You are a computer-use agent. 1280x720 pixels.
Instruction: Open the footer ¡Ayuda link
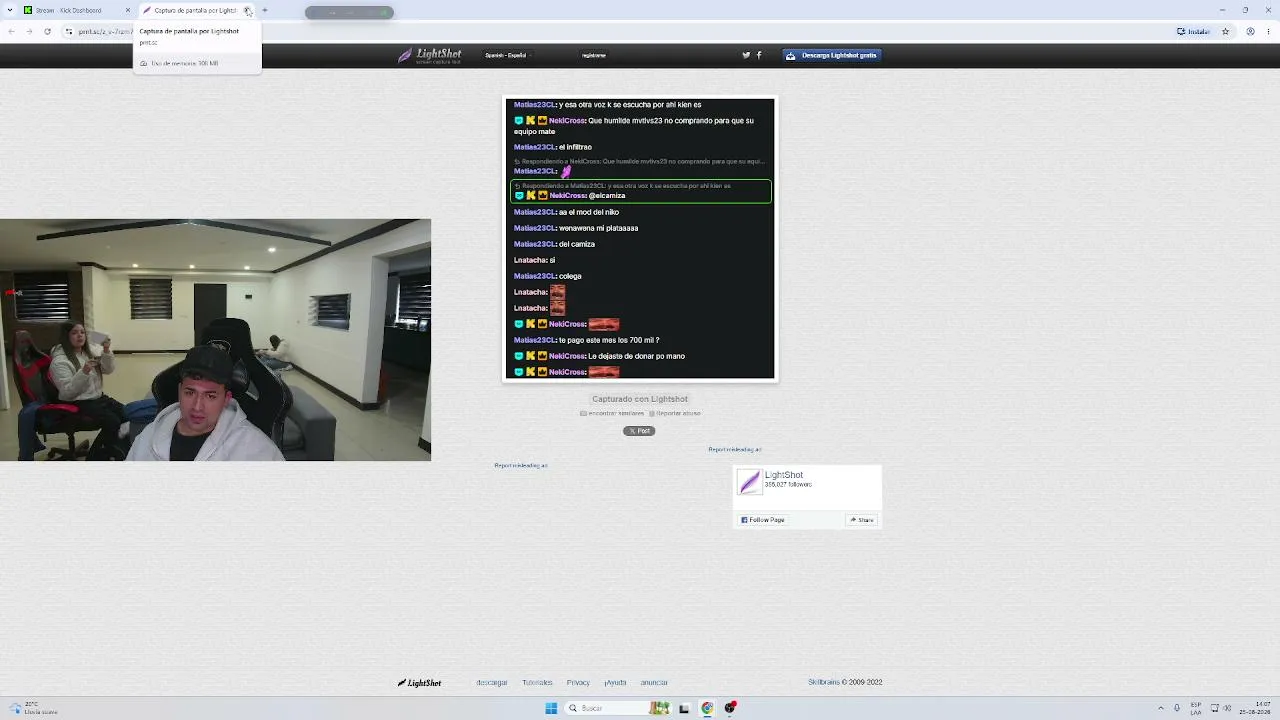pyautogui.click(x=615, y=683)
